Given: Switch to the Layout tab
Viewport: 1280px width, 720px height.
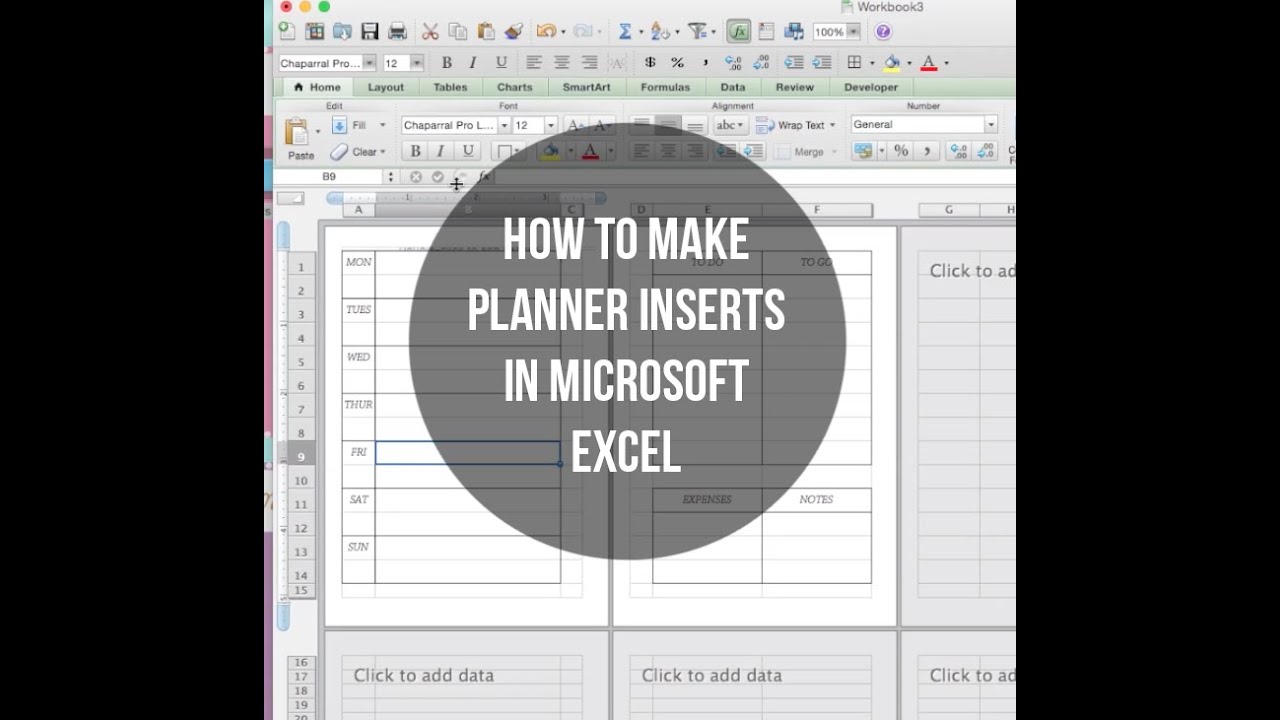Looking at the screenshot, I should pos(386,87).
